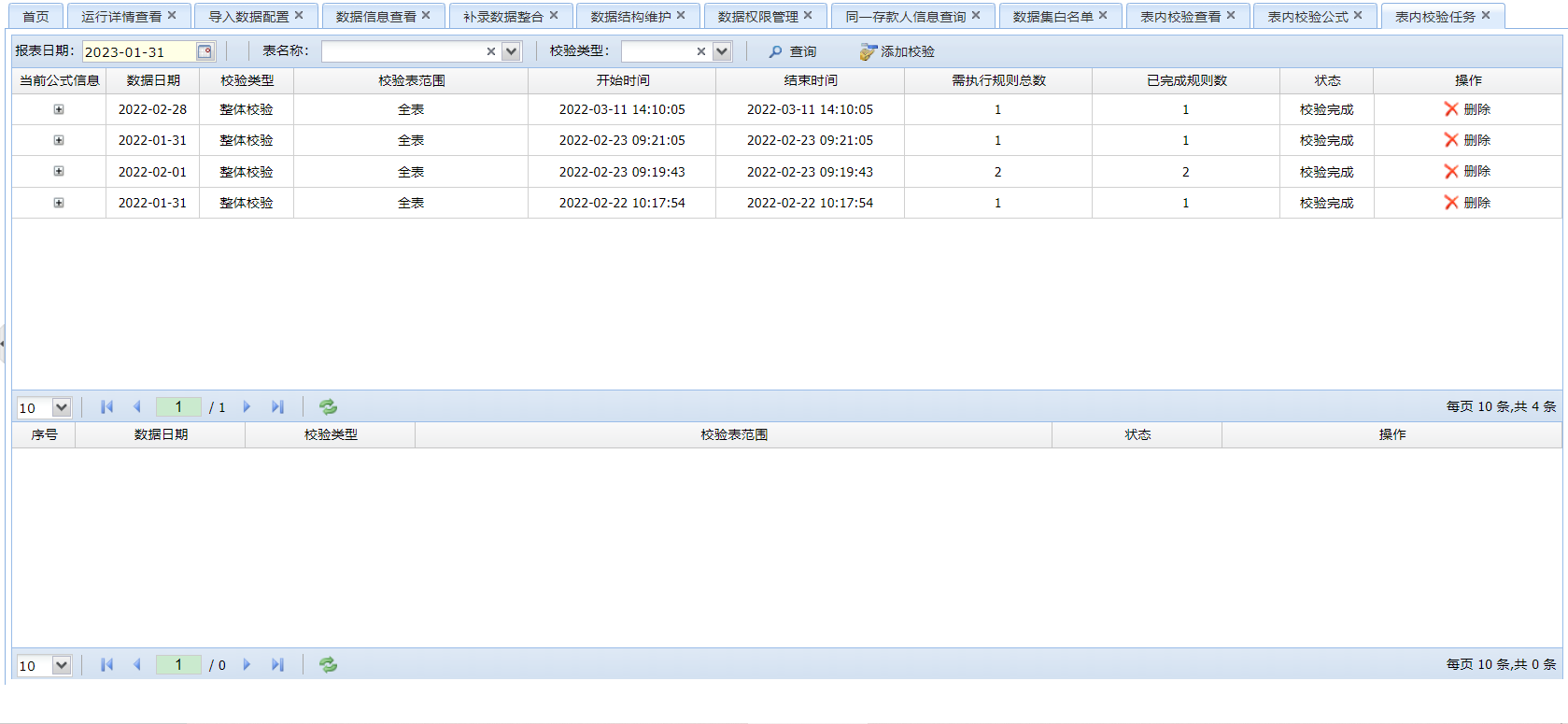Image resolution: width=1568 pixels, height=724 pixels.
Task: Expand the 2022-02-28 row formula details
Action: point(59,109)
